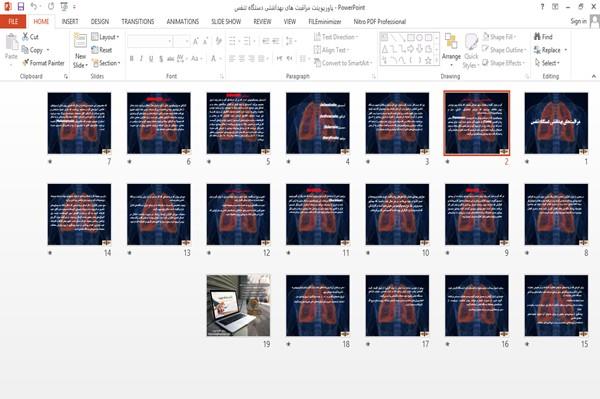This screenshot has height=399, width=600.
Task: Click the strikethrough abc icon
Action: [170, 59]
